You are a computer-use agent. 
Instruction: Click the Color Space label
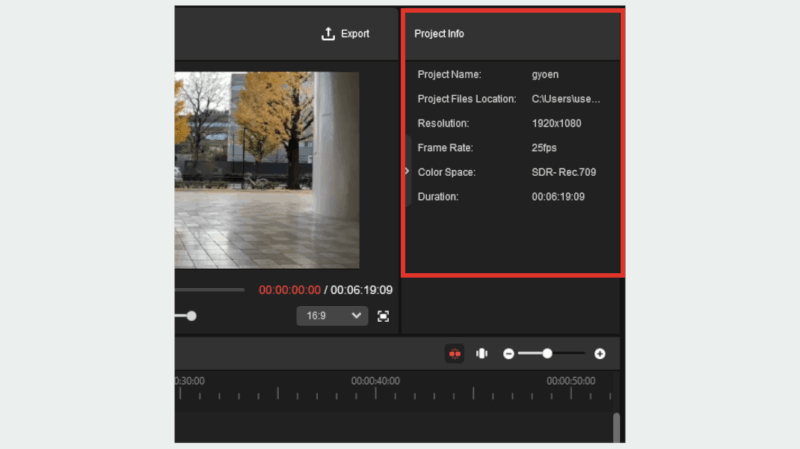coord(446,172)
